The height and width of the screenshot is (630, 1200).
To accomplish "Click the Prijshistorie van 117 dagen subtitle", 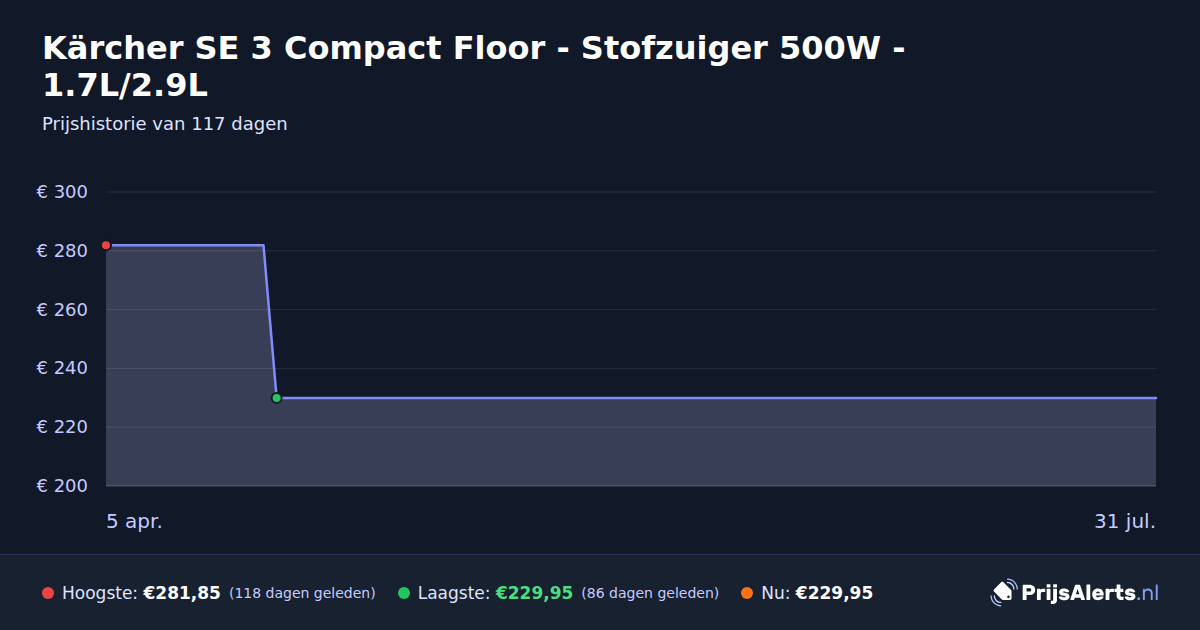I will [x=165, y=124].
